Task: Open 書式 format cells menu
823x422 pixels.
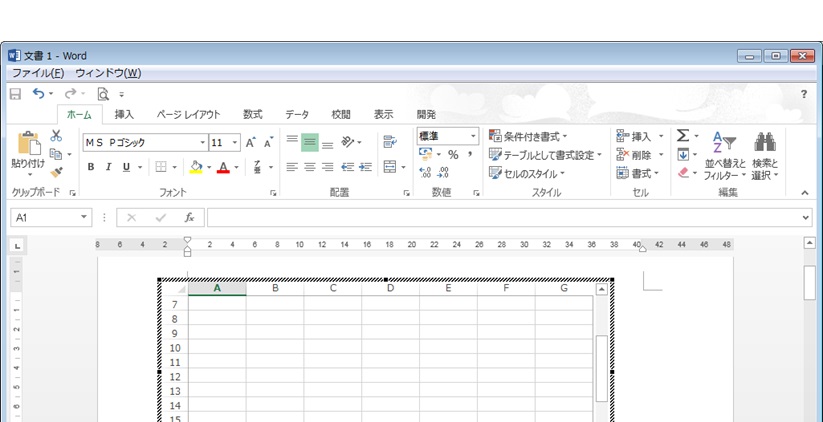Action: tap(637, 173)
